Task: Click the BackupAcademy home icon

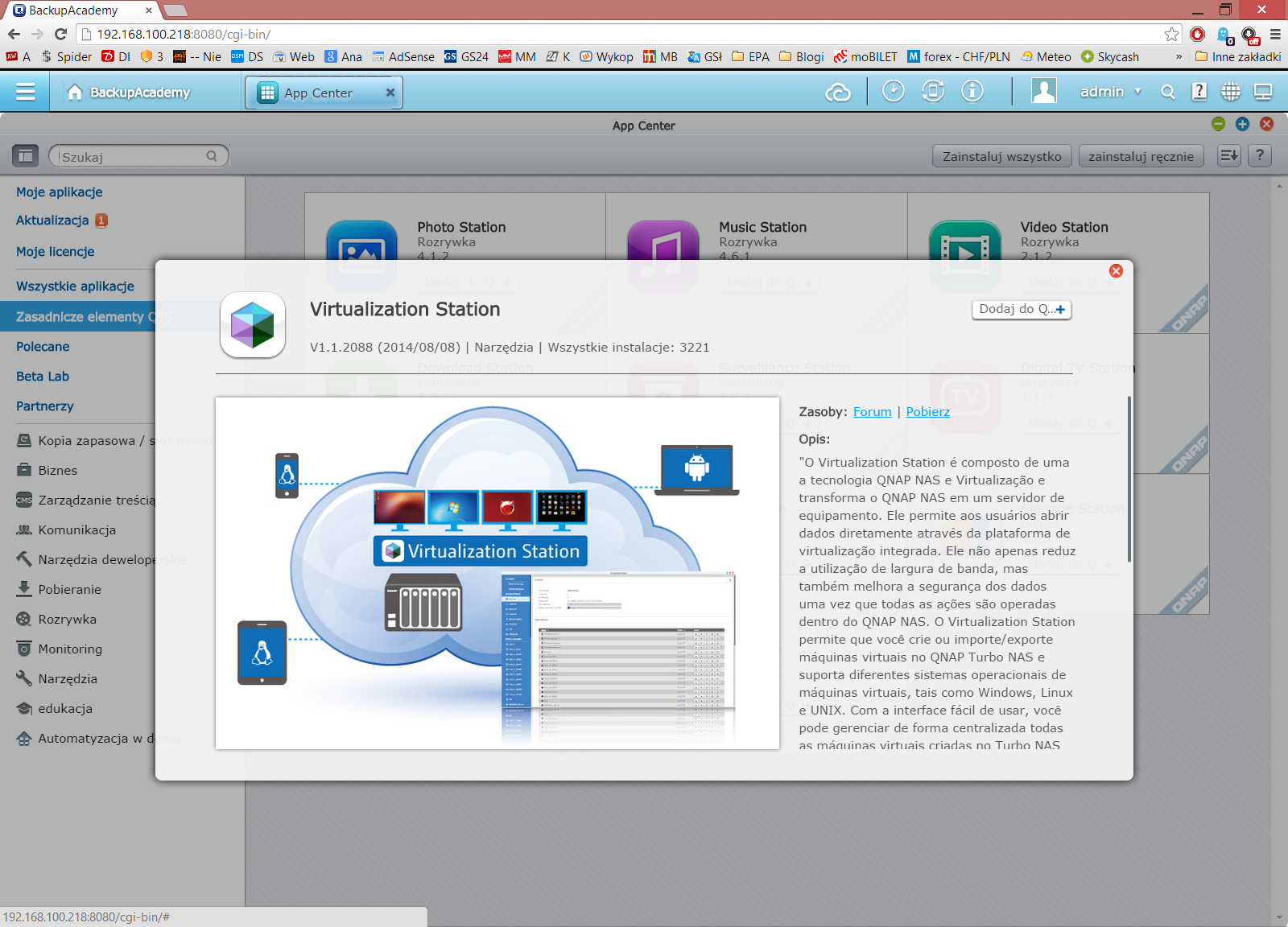Action: click(x=75, y=92)
